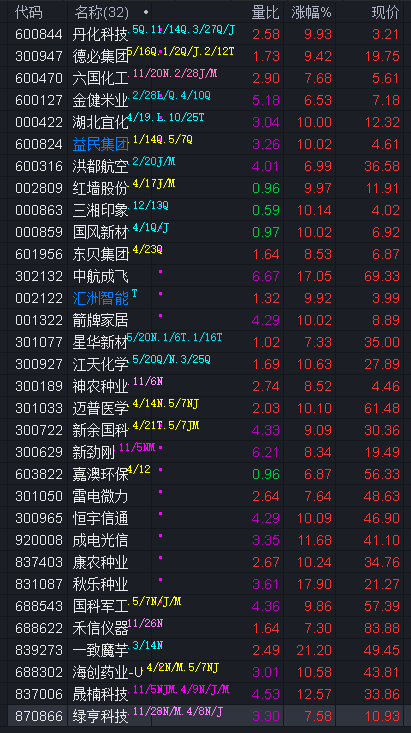Click green volume ratio 0.59 for 三湘印象
The image size is (411, 733).
pyautogui.click(x=266, y=210)
